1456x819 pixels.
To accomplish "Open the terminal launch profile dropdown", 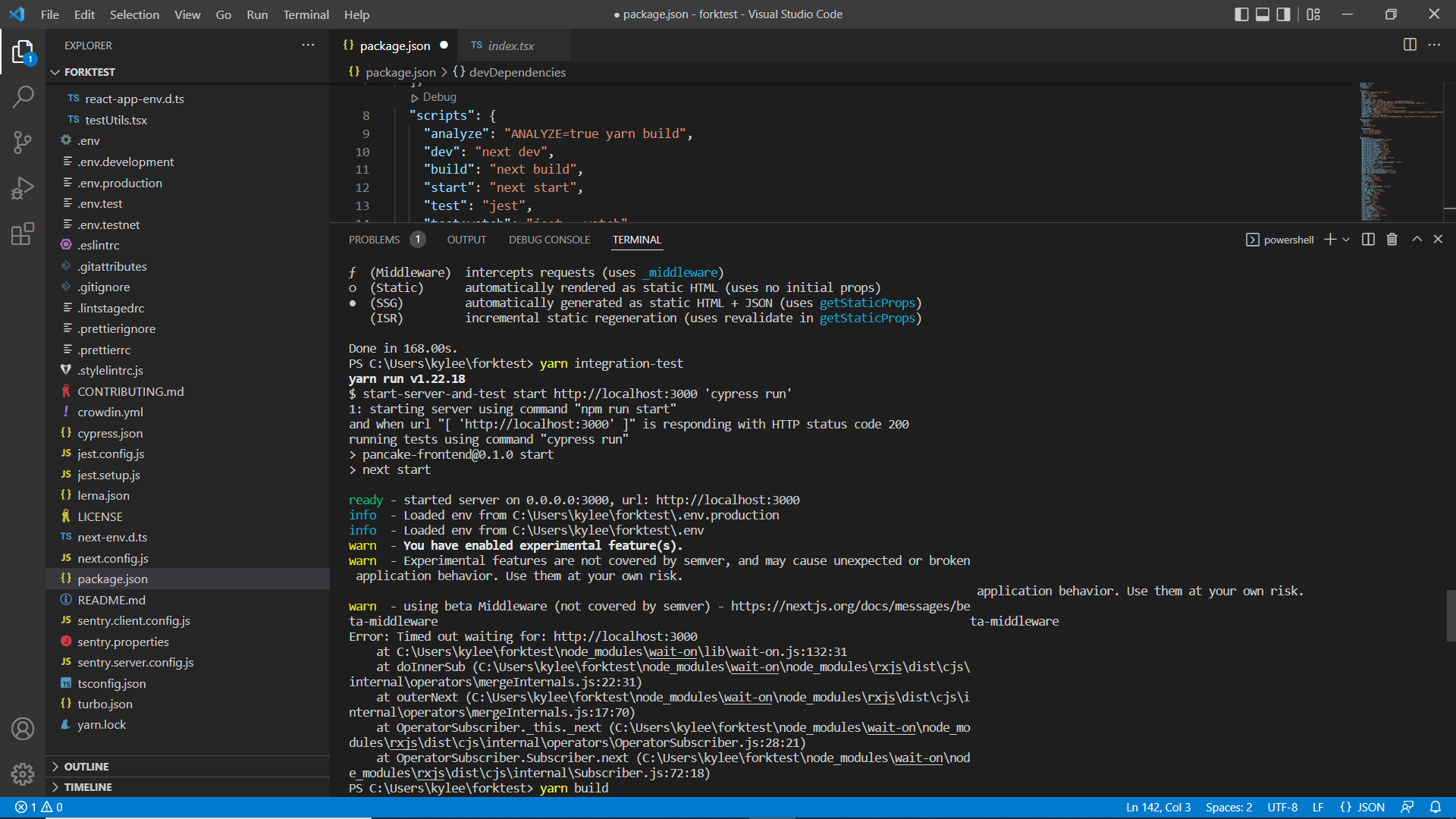I will pyautogui.click(x=1345, y=239).
